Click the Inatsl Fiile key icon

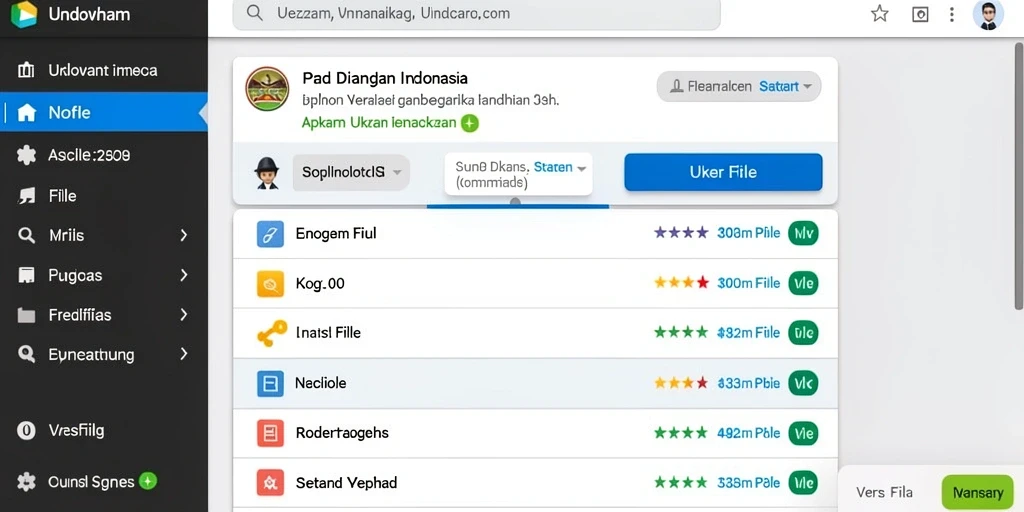coord(271,333)
